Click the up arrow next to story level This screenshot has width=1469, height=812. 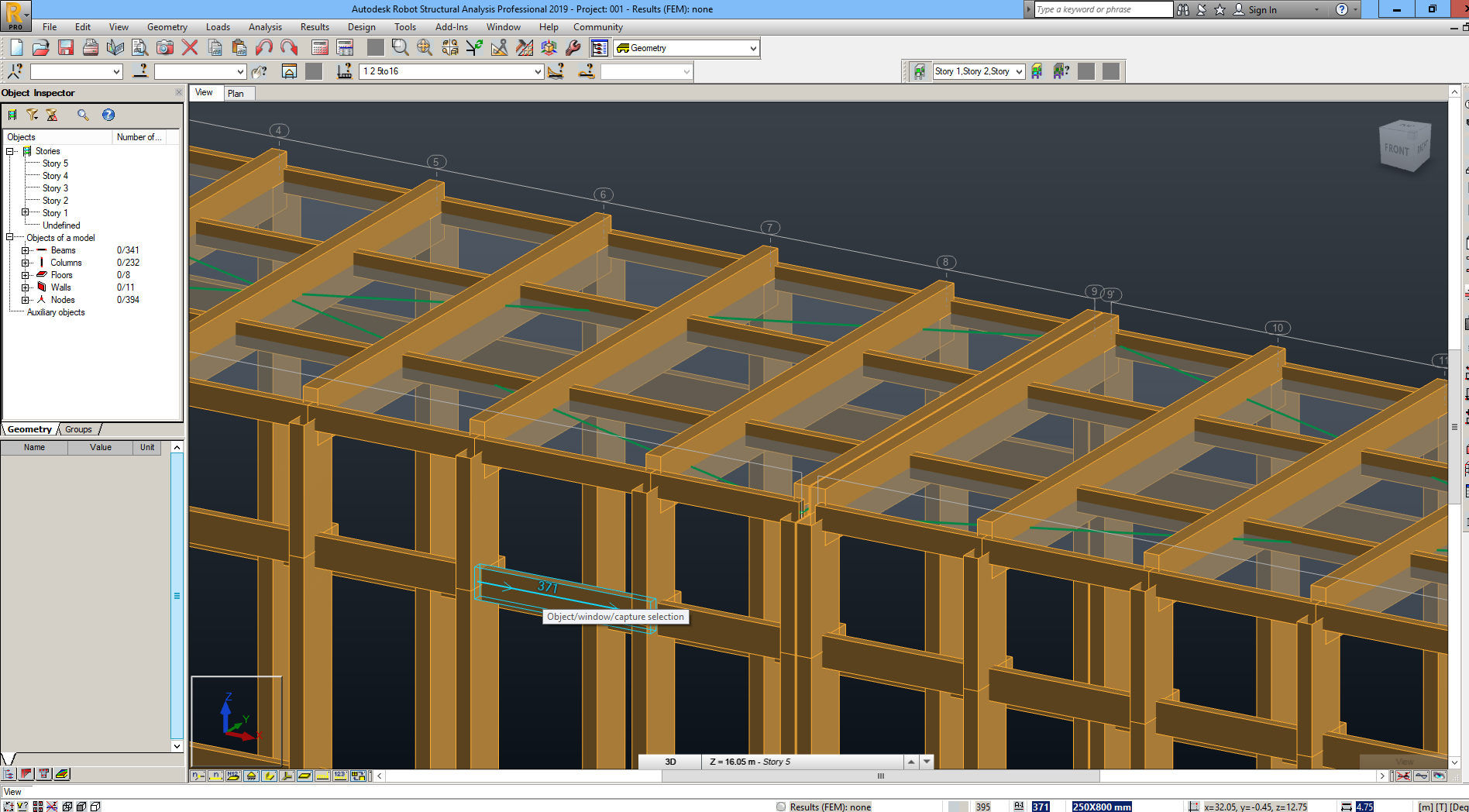pyautogui.click(x=912, y=762)
